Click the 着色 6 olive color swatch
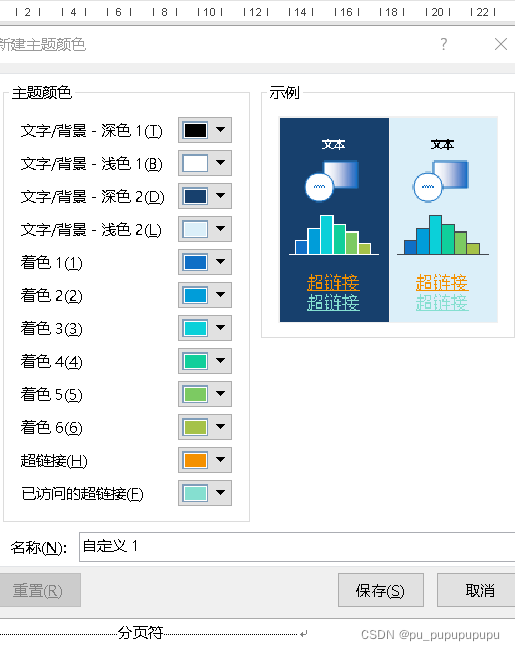The height and width of the screenshot is (651, 515). coord(195,427)
